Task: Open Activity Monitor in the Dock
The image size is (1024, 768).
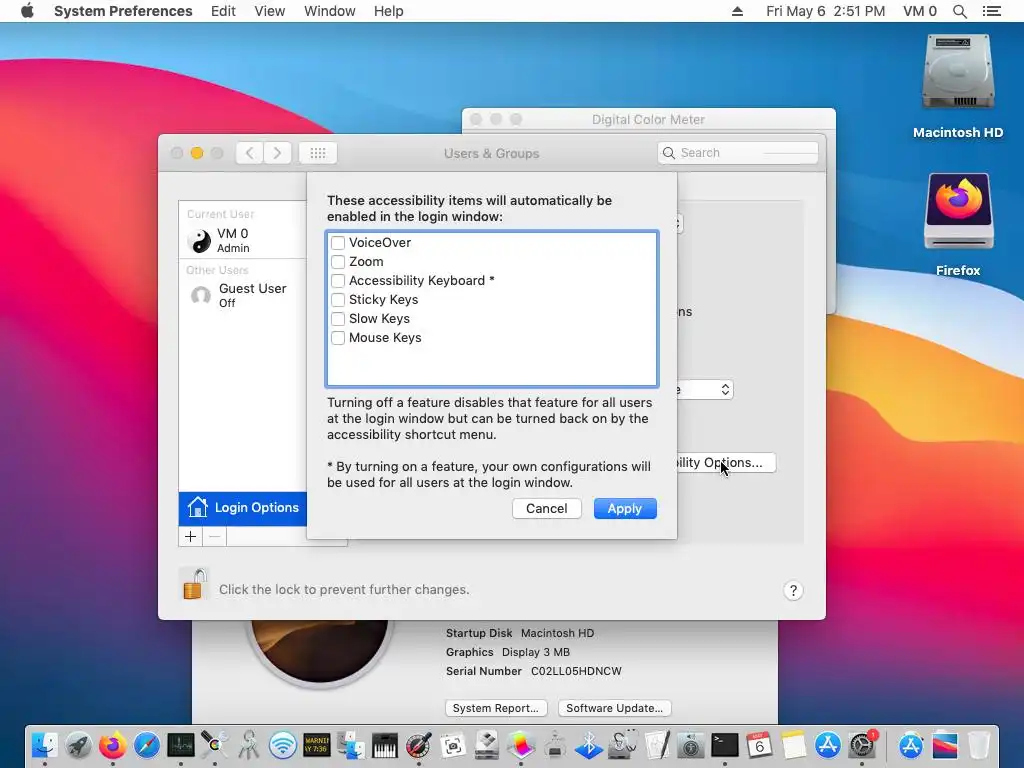Action: [181, 745]
